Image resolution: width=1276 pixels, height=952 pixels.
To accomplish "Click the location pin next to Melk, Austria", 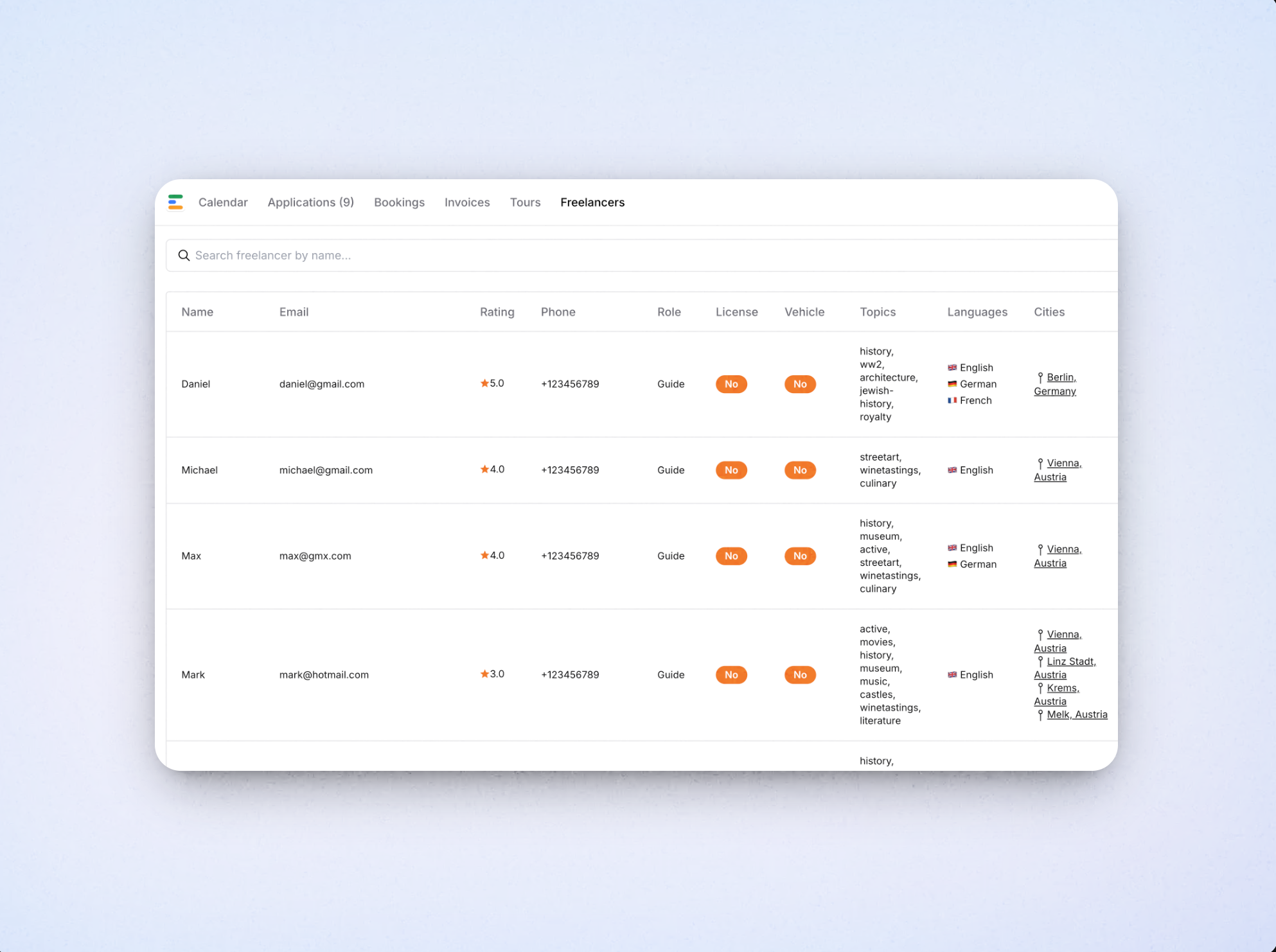I will [1040, 714].
